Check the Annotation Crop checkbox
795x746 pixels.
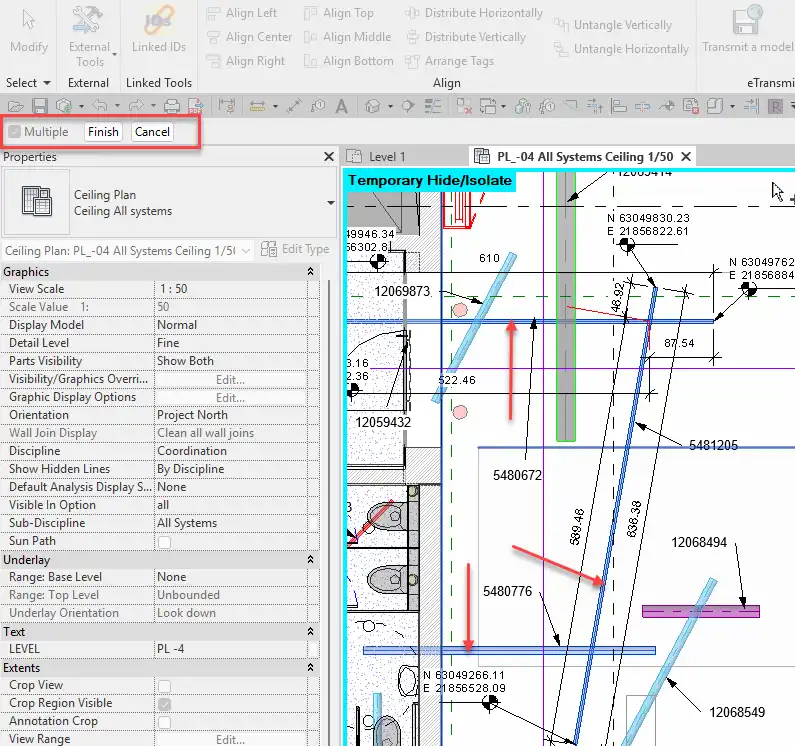164,722
